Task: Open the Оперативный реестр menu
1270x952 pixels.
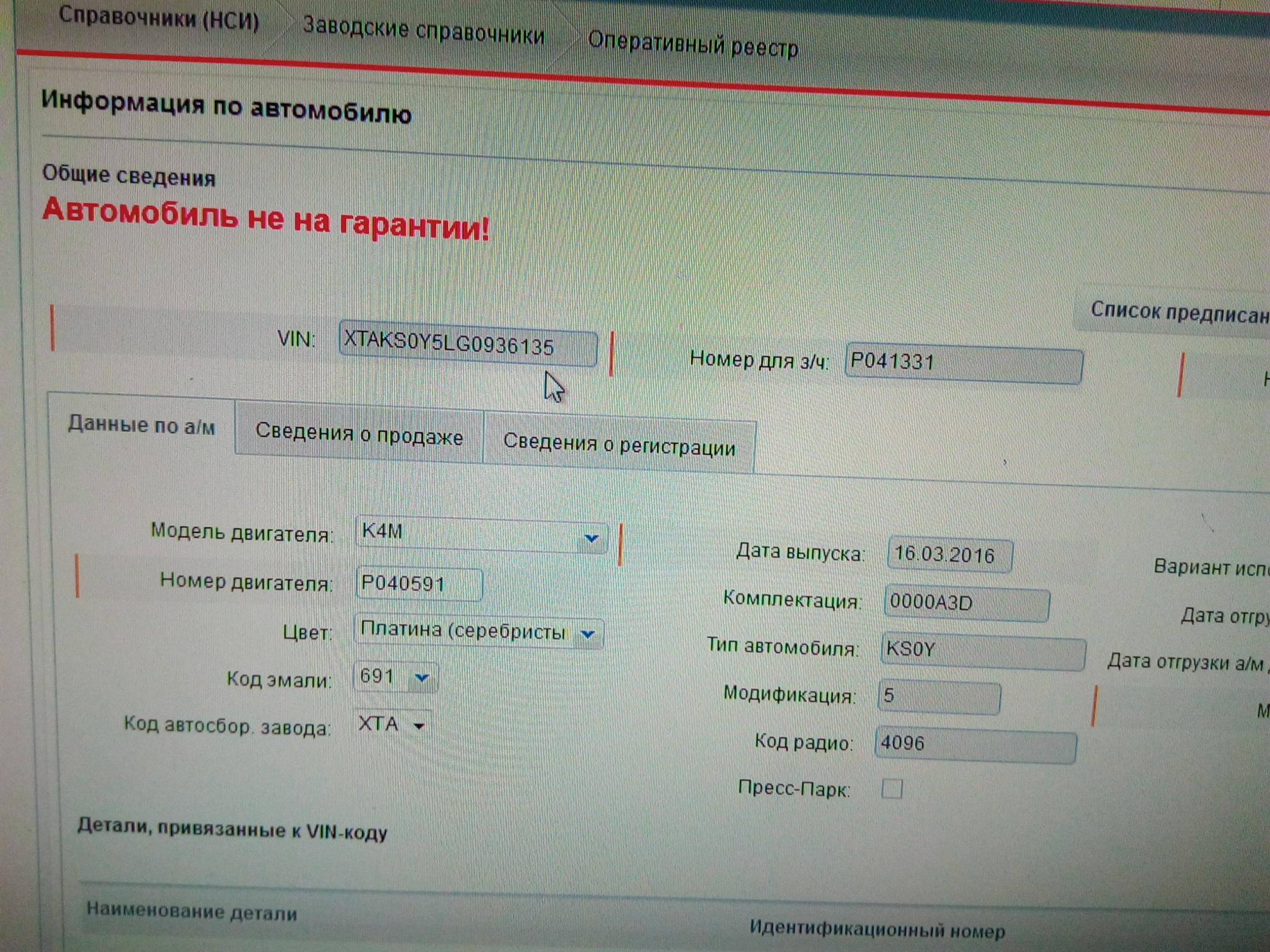Action: (693, 45)
